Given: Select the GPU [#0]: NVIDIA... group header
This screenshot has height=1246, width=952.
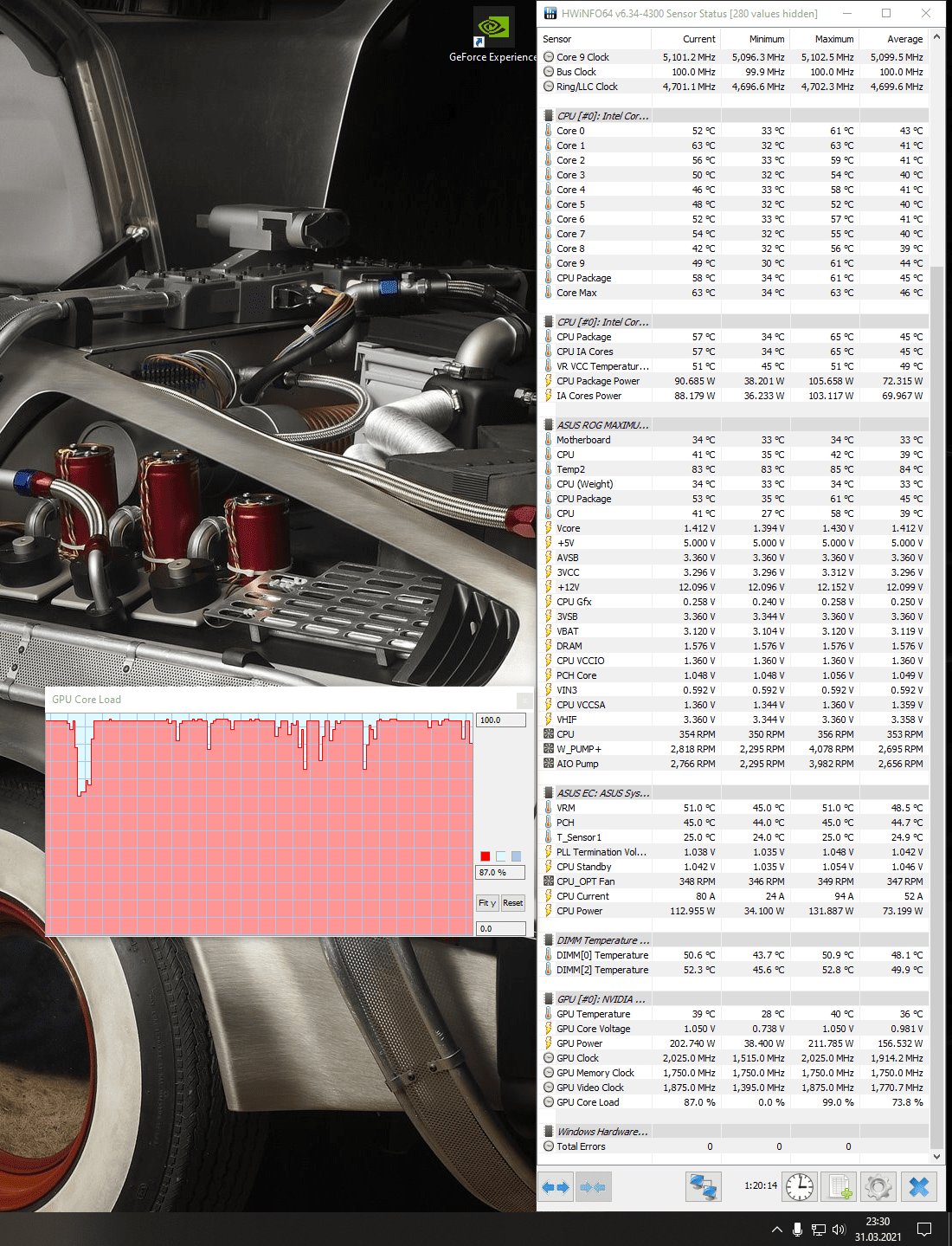Looking at the screenshot, I should [733, 999].
